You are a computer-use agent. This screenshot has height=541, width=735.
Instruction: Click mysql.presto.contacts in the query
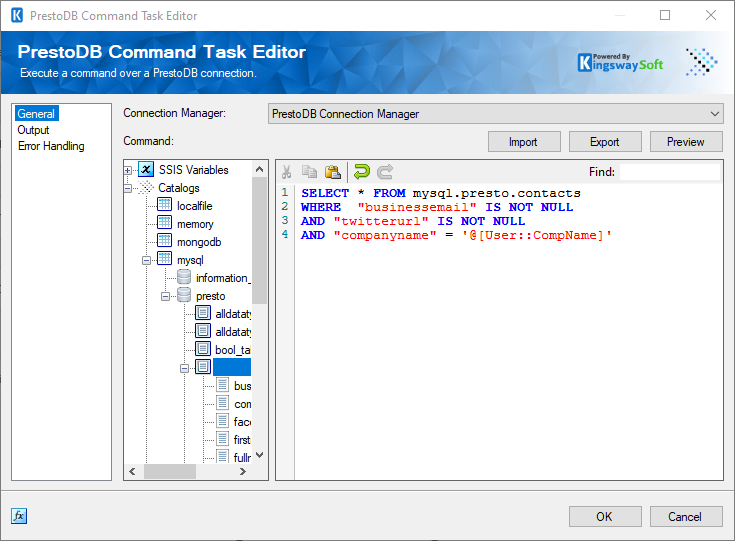click(496, 193)
